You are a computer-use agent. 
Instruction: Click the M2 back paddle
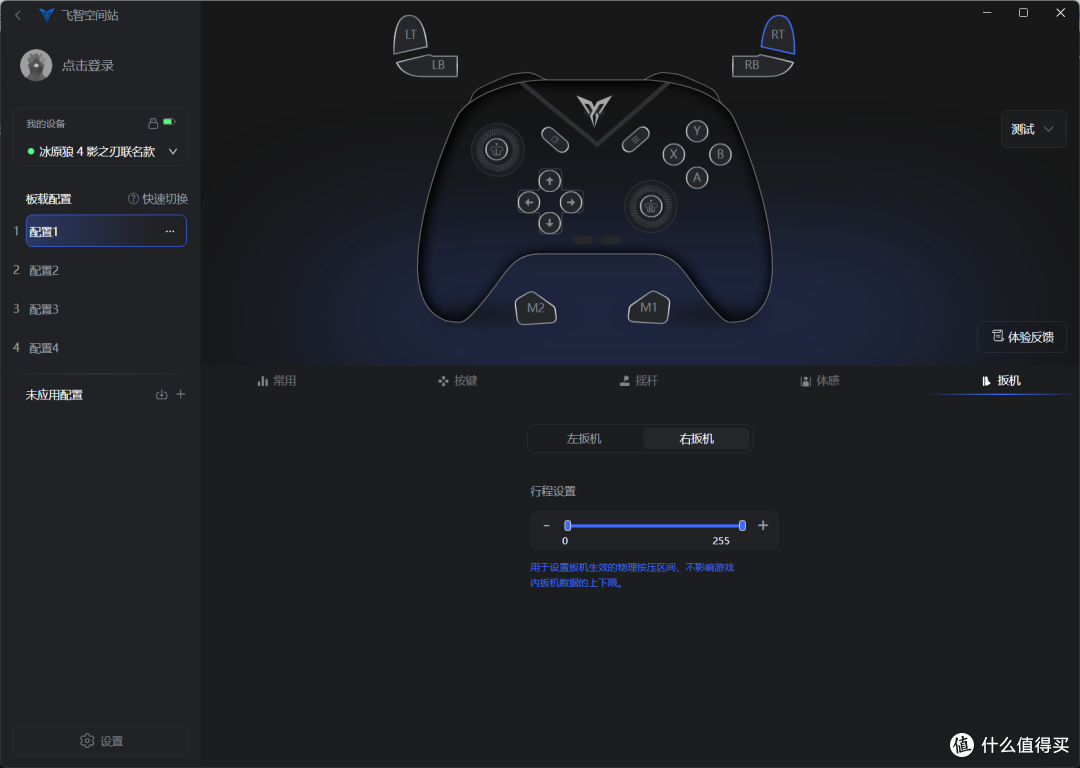pyautogui.click(x=536, y=308)
